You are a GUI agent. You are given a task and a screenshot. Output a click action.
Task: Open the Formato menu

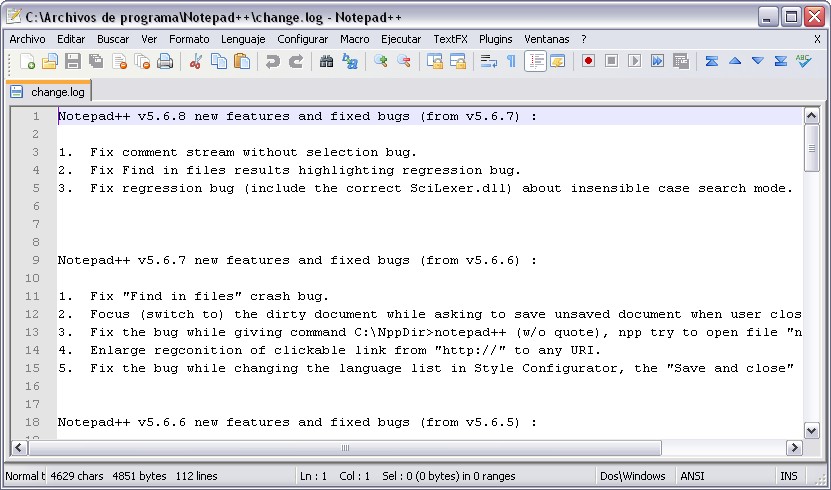click(x=189, y=39)
